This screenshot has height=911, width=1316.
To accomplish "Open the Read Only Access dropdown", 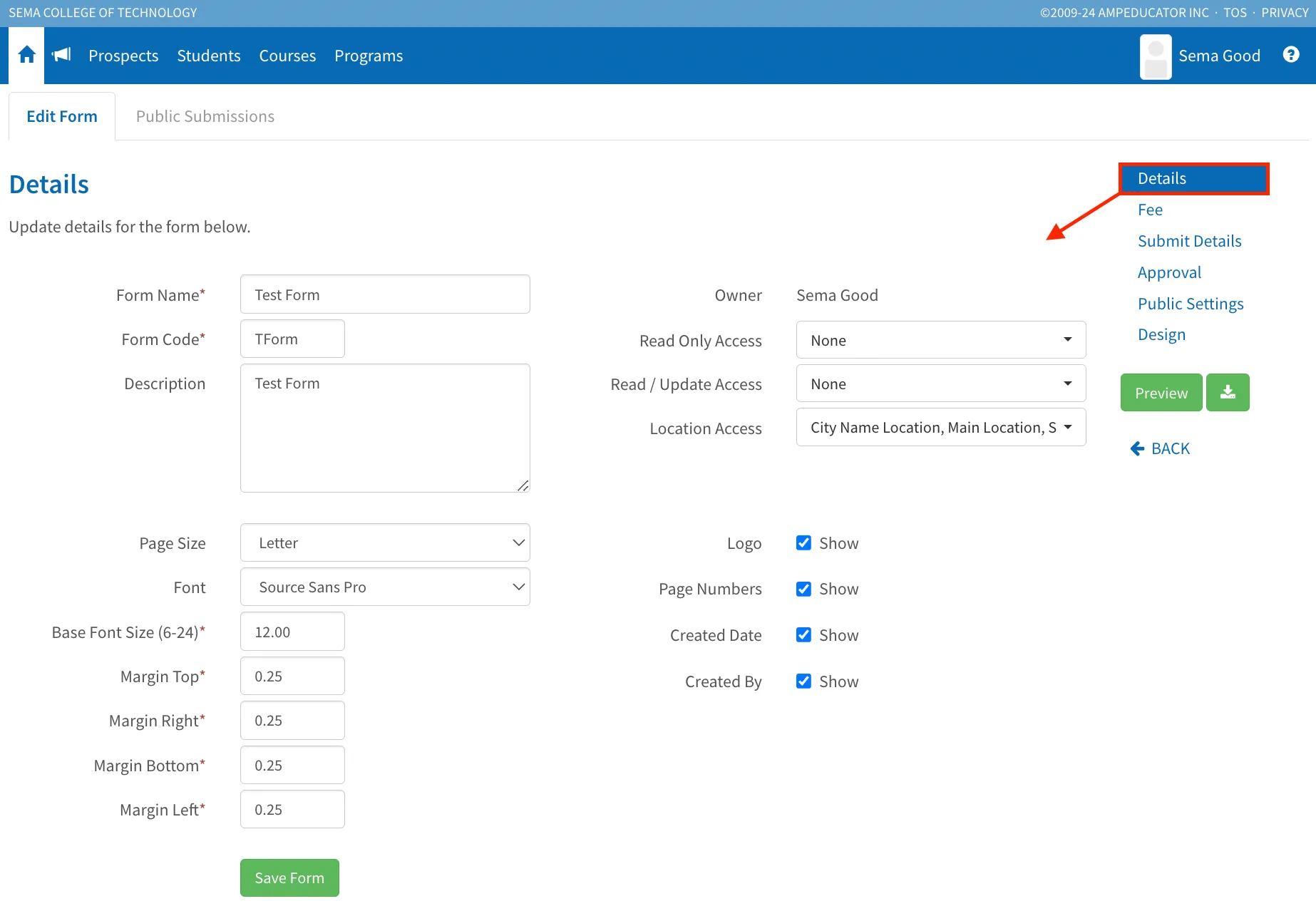I will coord(941,340).
